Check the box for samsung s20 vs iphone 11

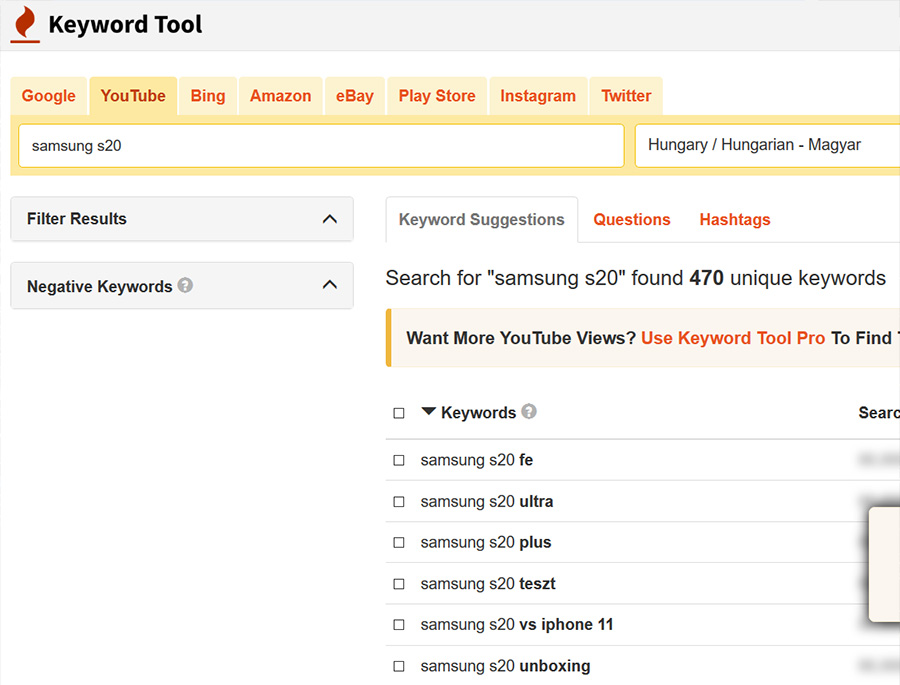(x=399, y=625)
